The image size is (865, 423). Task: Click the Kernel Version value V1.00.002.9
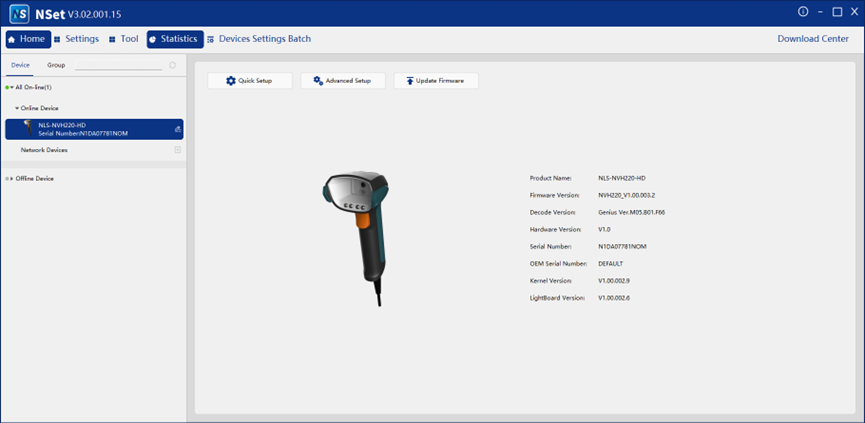tap(614, 281)
